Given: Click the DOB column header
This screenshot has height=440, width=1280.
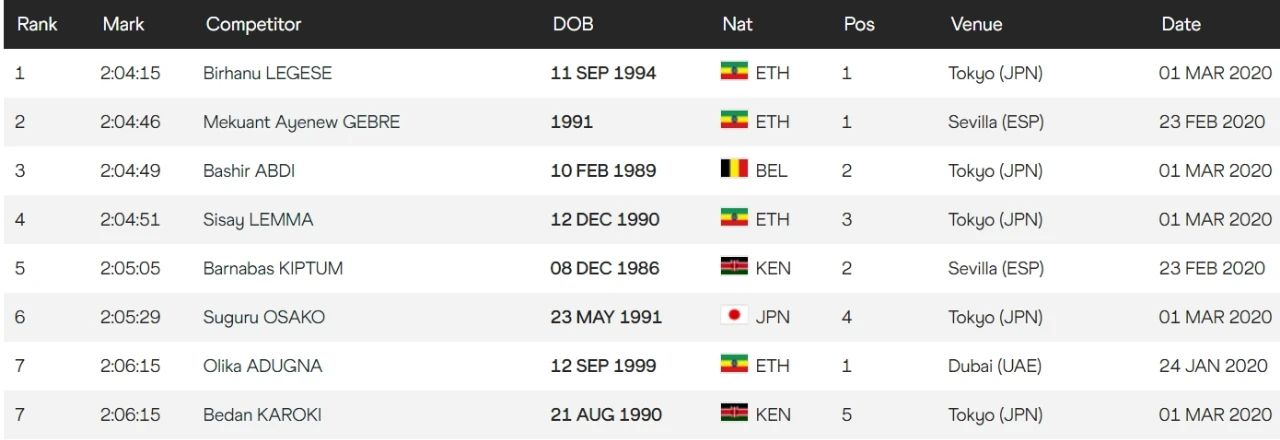Looking at the screenshot, I should click(573, 24).
